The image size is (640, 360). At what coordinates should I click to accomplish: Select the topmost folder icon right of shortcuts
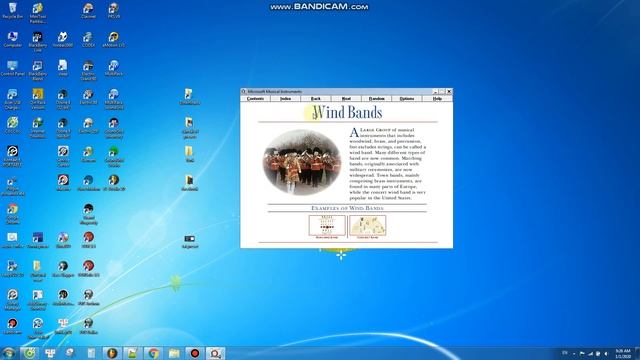189,97
